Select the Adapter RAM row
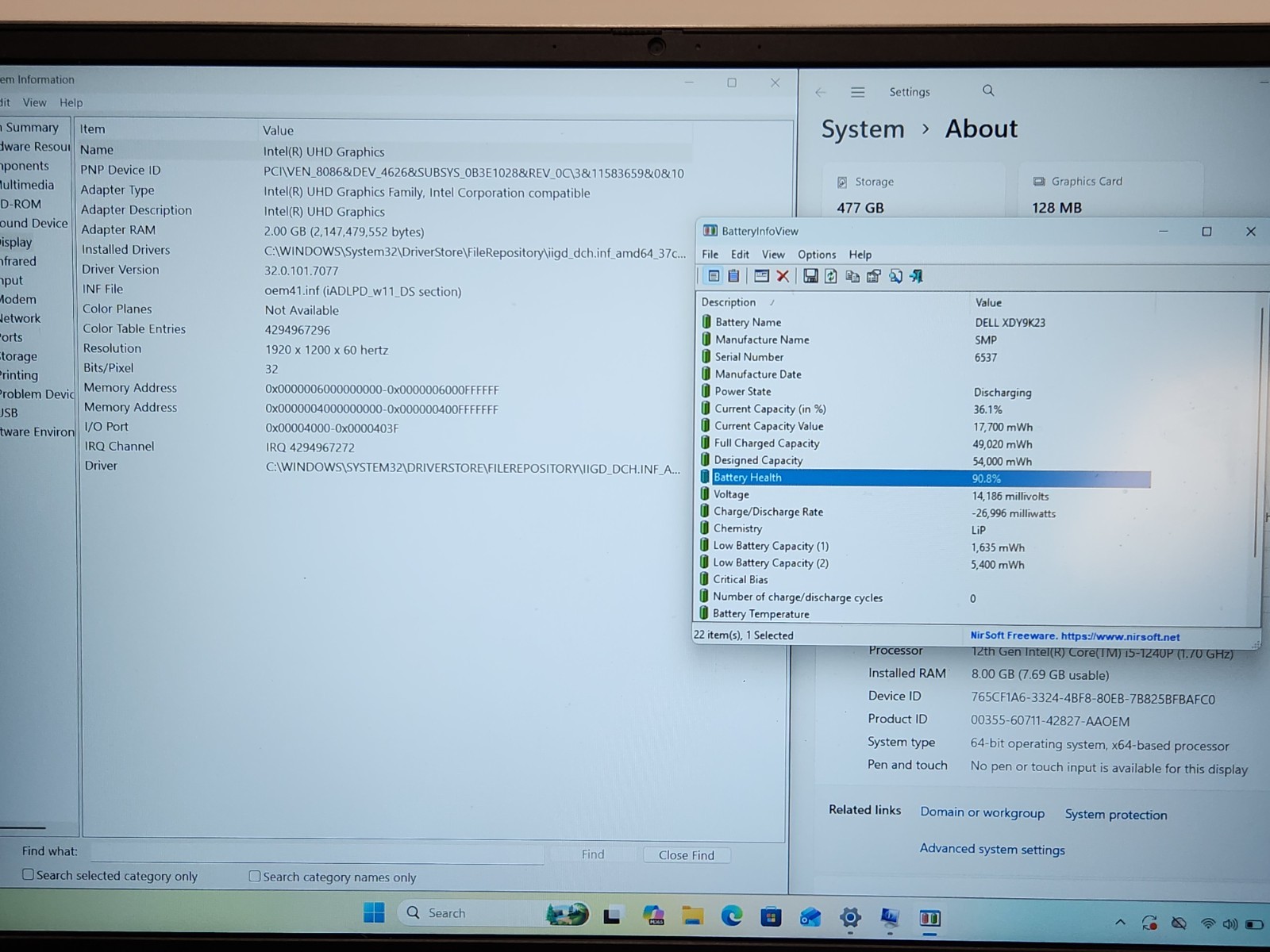 [385, 230]
